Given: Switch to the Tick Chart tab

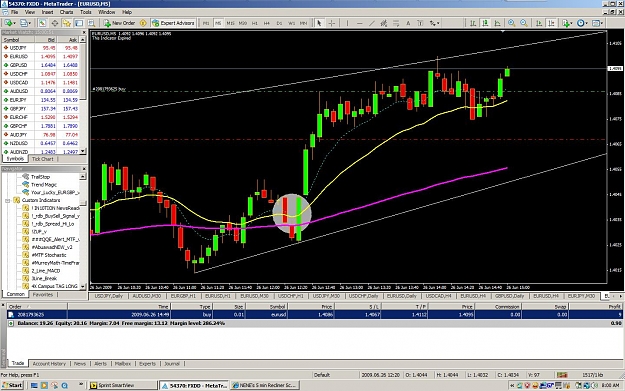Looking at the screenshot, I should [x=43, y=159].
